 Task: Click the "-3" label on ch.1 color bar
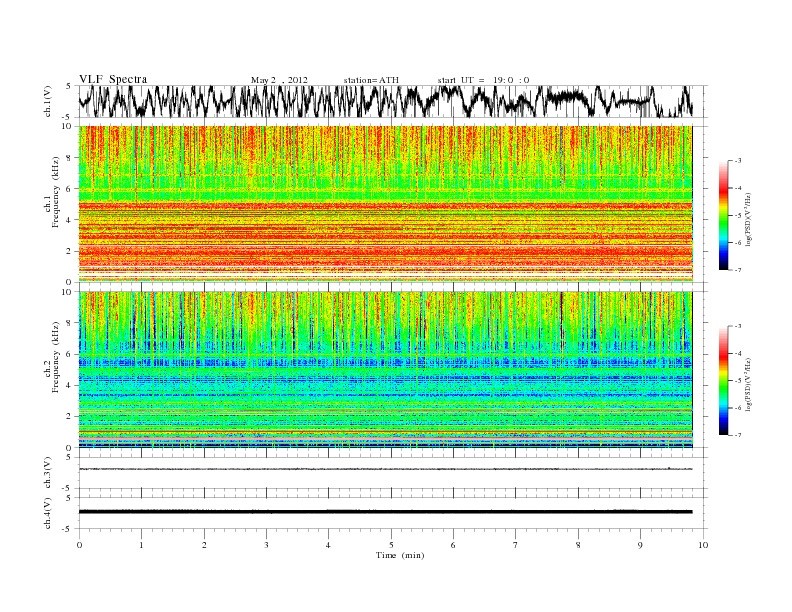pos(737,161)
